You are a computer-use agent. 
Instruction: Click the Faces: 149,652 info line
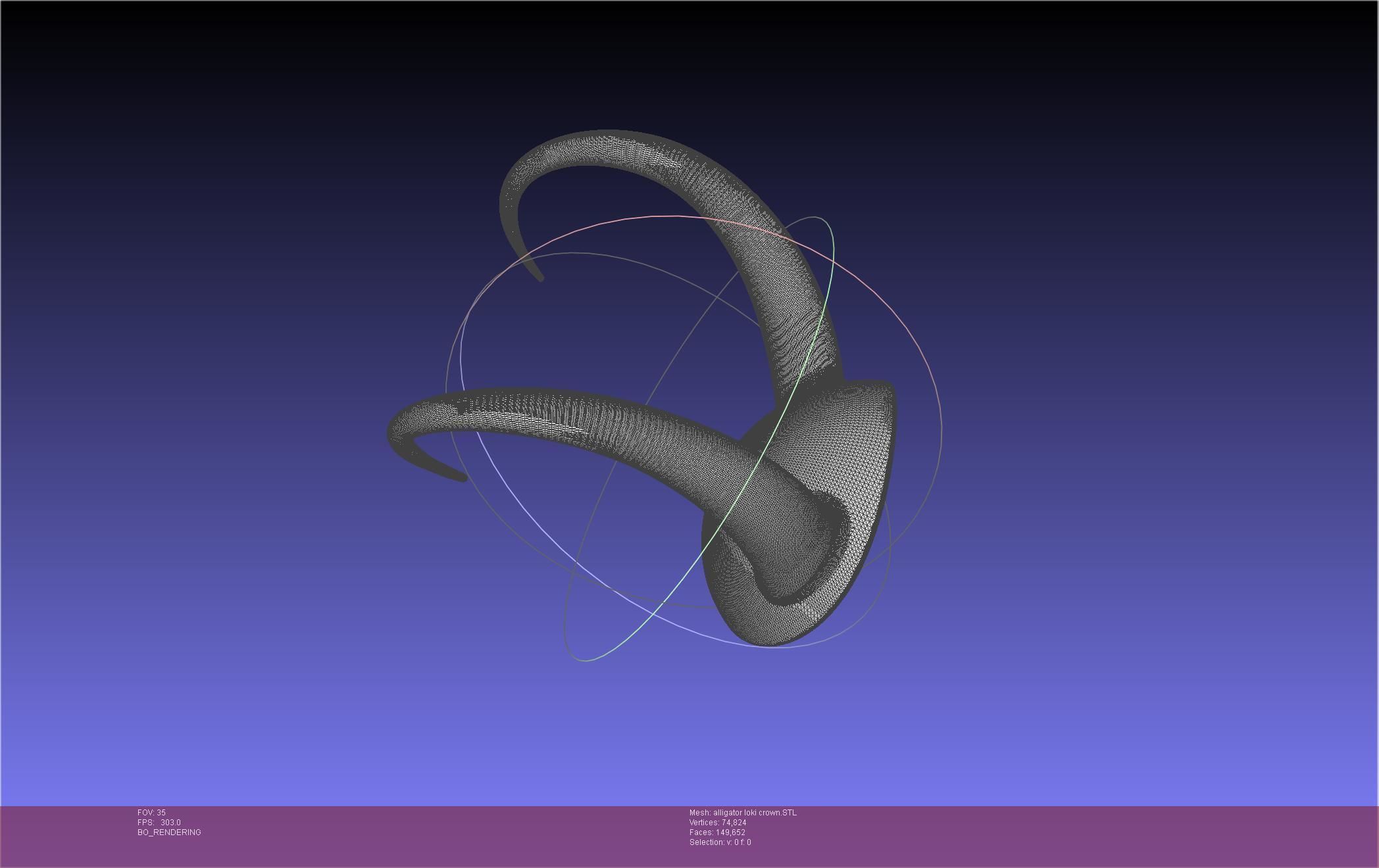[x=716, y=832]
